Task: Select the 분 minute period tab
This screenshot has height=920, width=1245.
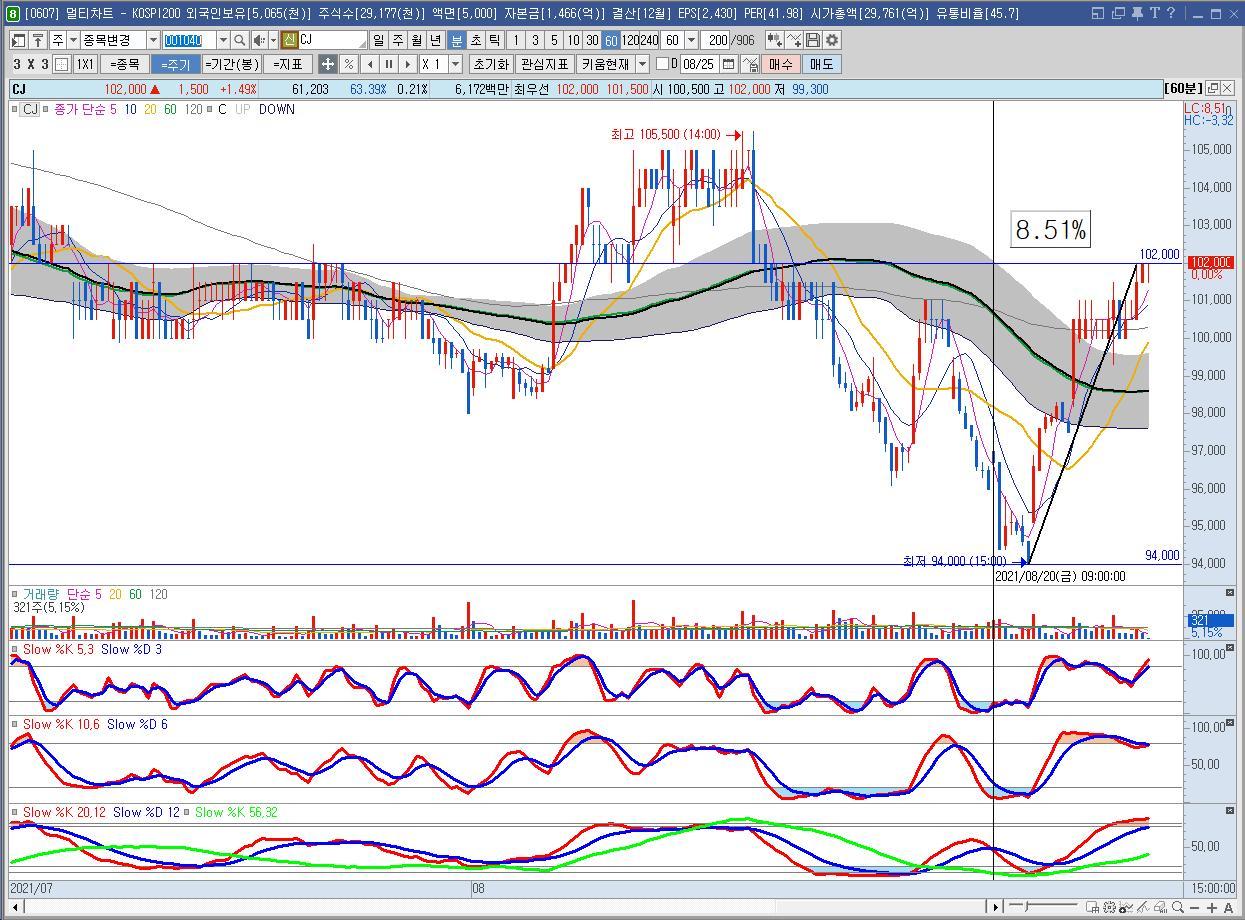Action: tap(456, 40)
